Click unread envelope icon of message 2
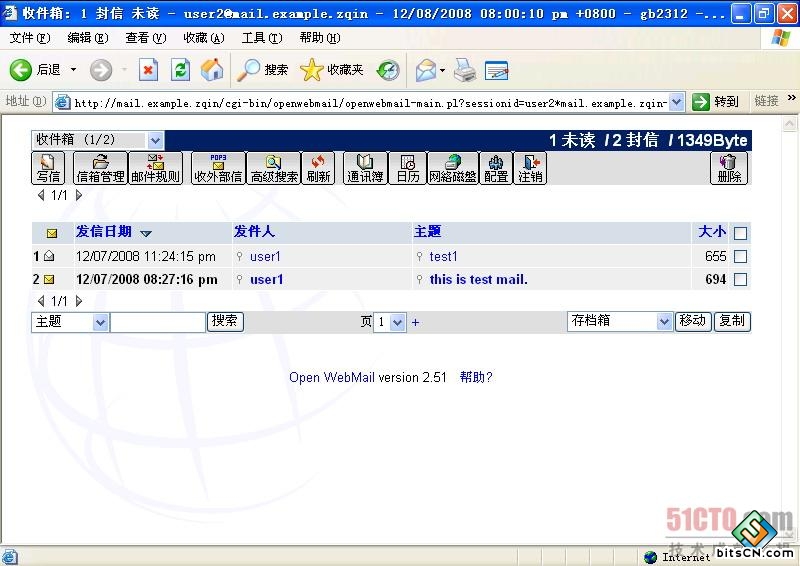800x566 pixels. coord(49,279)
